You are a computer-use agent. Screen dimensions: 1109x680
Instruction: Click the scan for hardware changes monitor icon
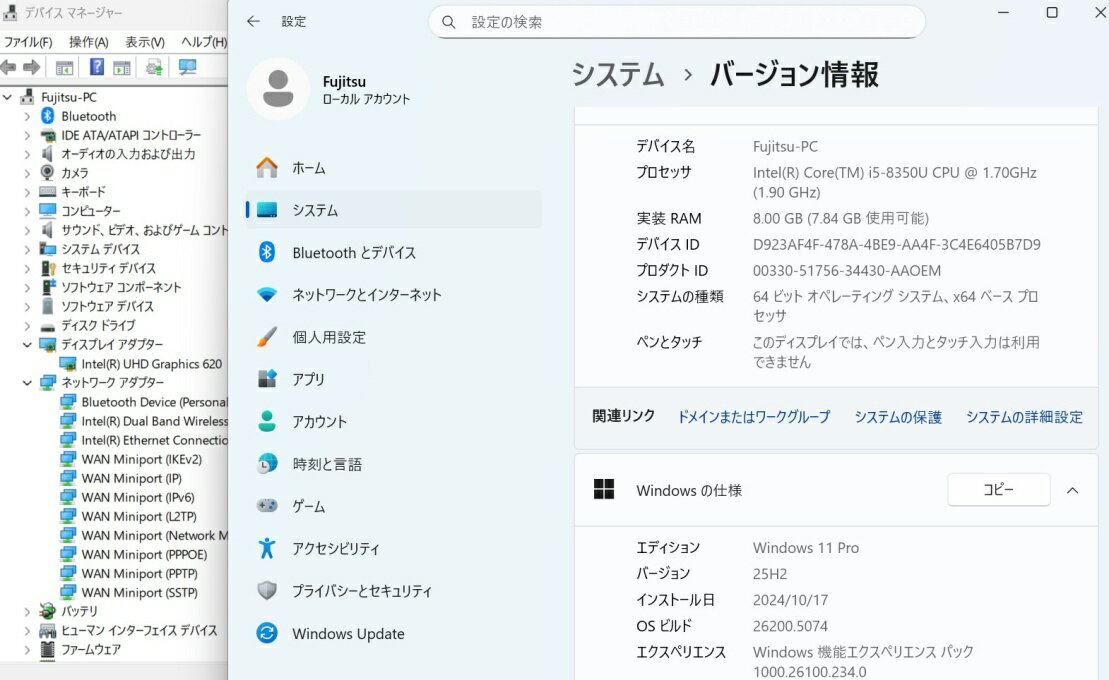click(187, 67)
